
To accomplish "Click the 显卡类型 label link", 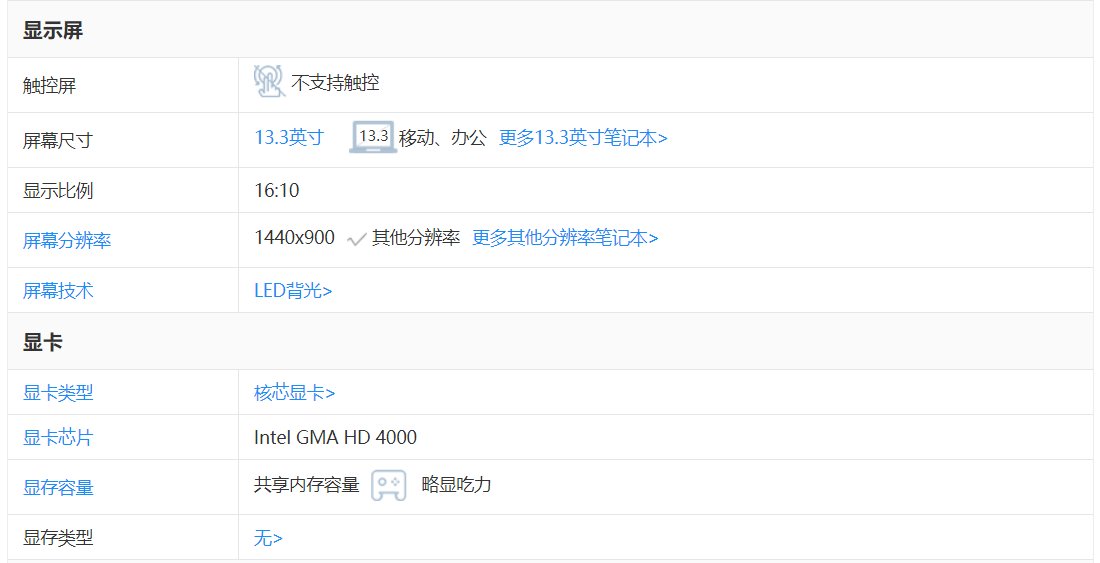I will tap(58, 392).
